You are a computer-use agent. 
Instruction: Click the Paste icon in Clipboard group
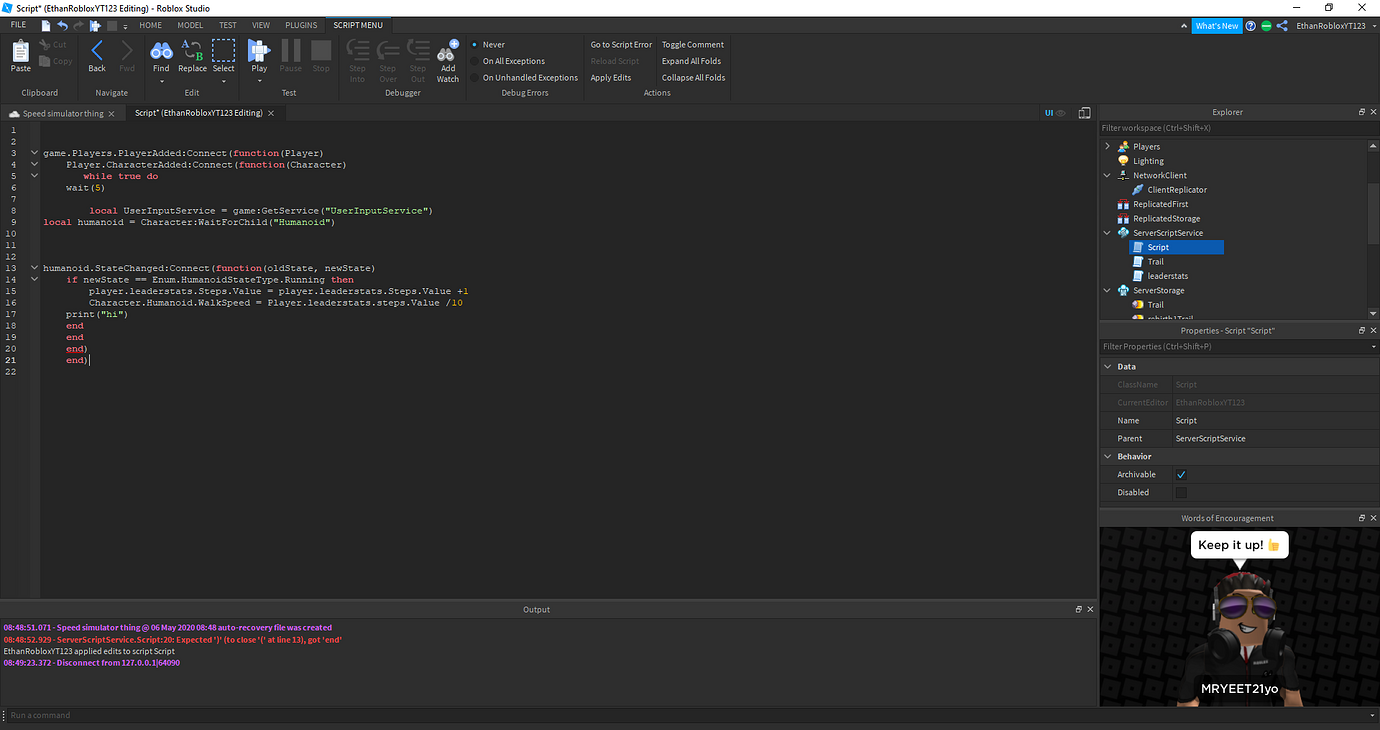(19, 56)
